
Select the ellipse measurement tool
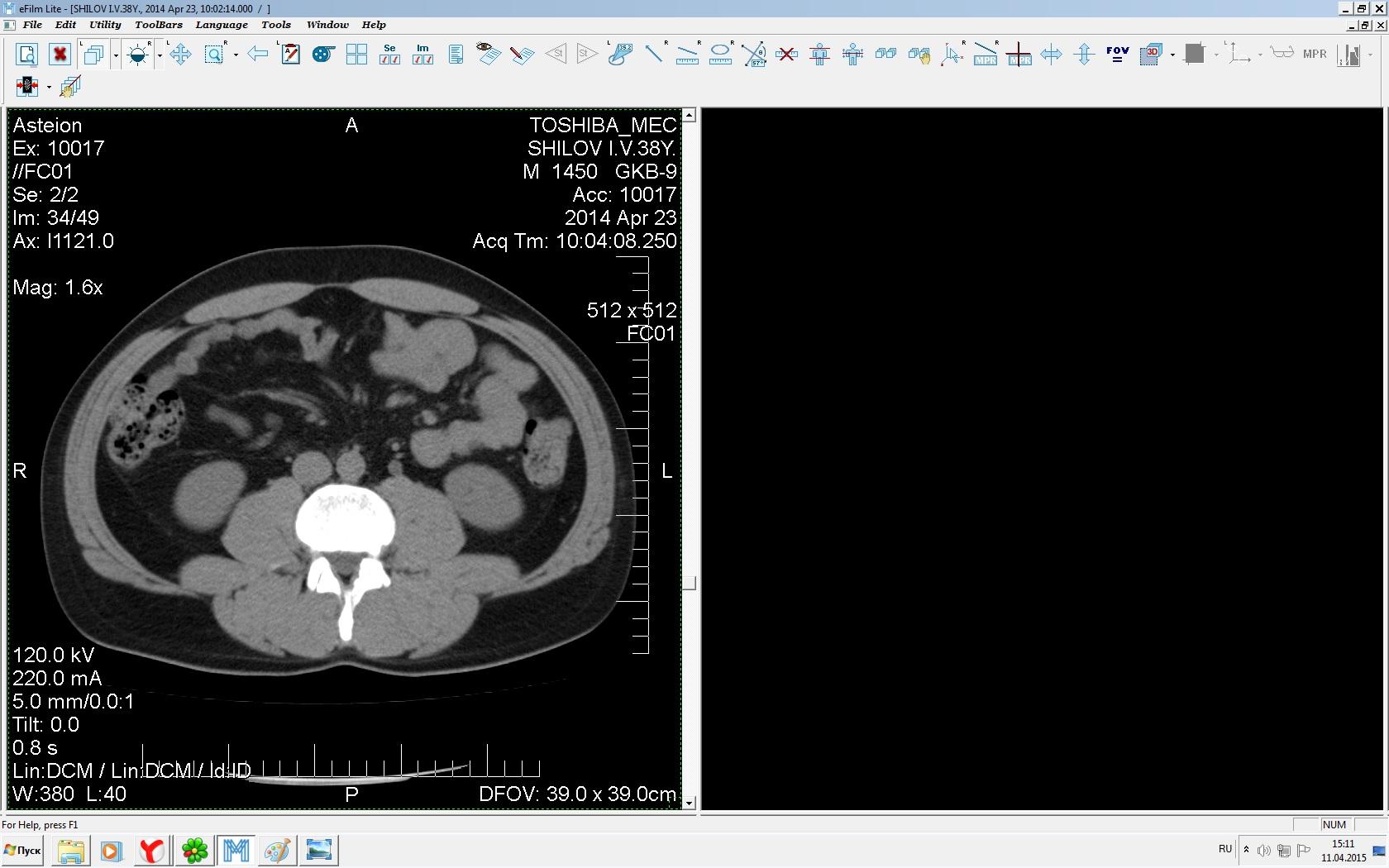click(720, 55)
